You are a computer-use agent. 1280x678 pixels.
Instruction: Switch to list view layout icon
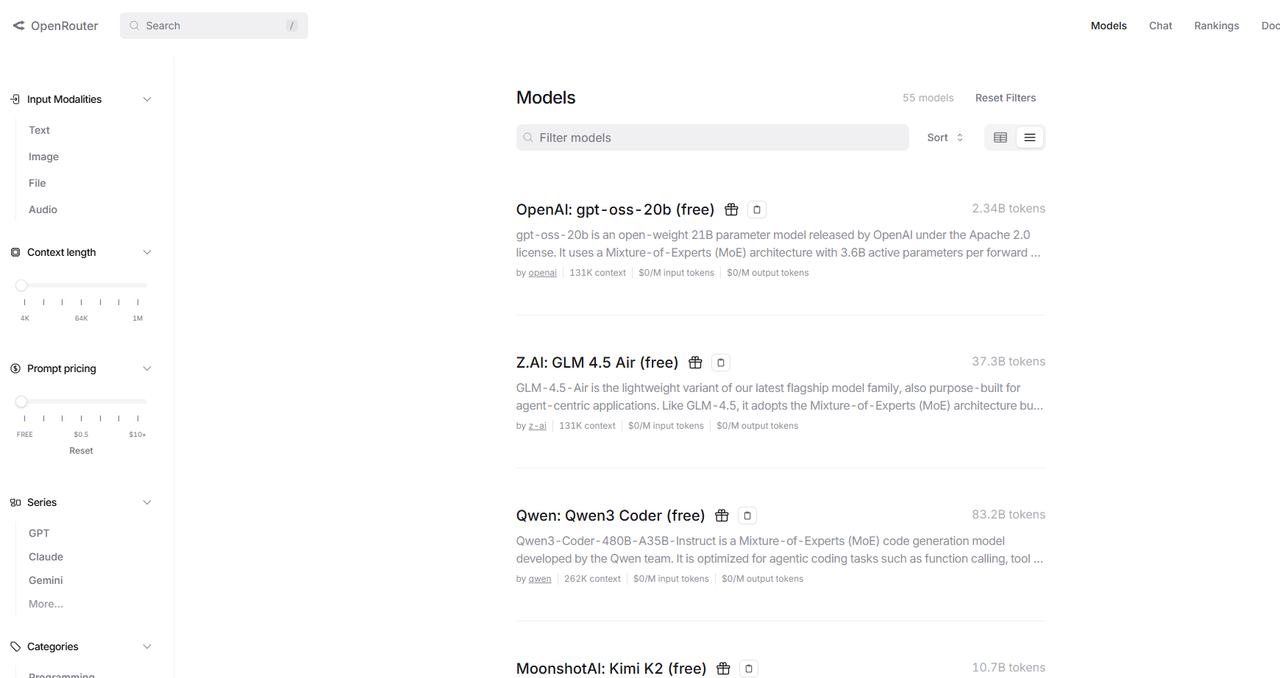click(x=1030, y=138)
